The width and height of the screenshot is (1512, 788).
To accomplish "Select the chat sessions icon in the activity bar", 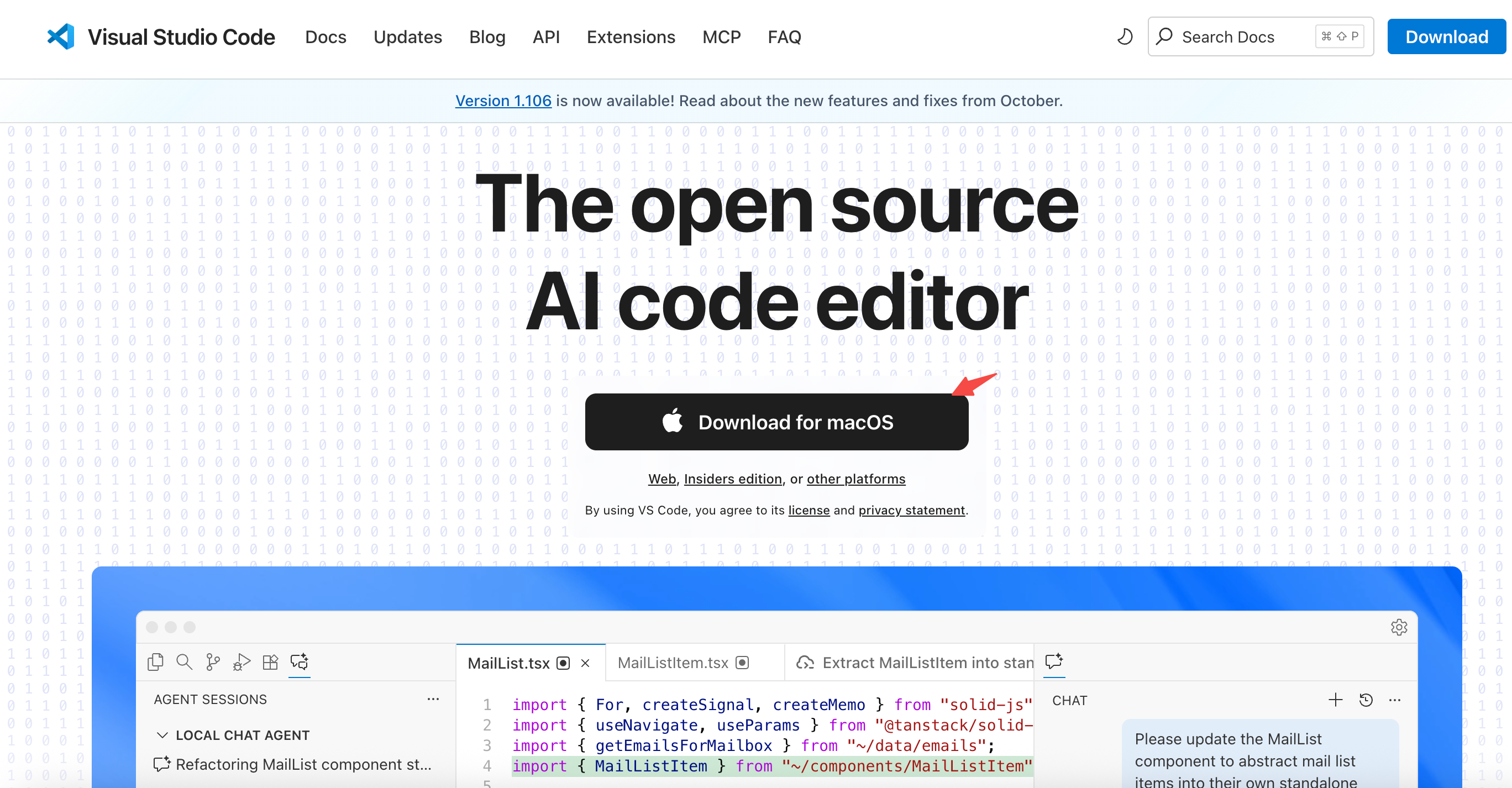I will [x=300, y=662].
